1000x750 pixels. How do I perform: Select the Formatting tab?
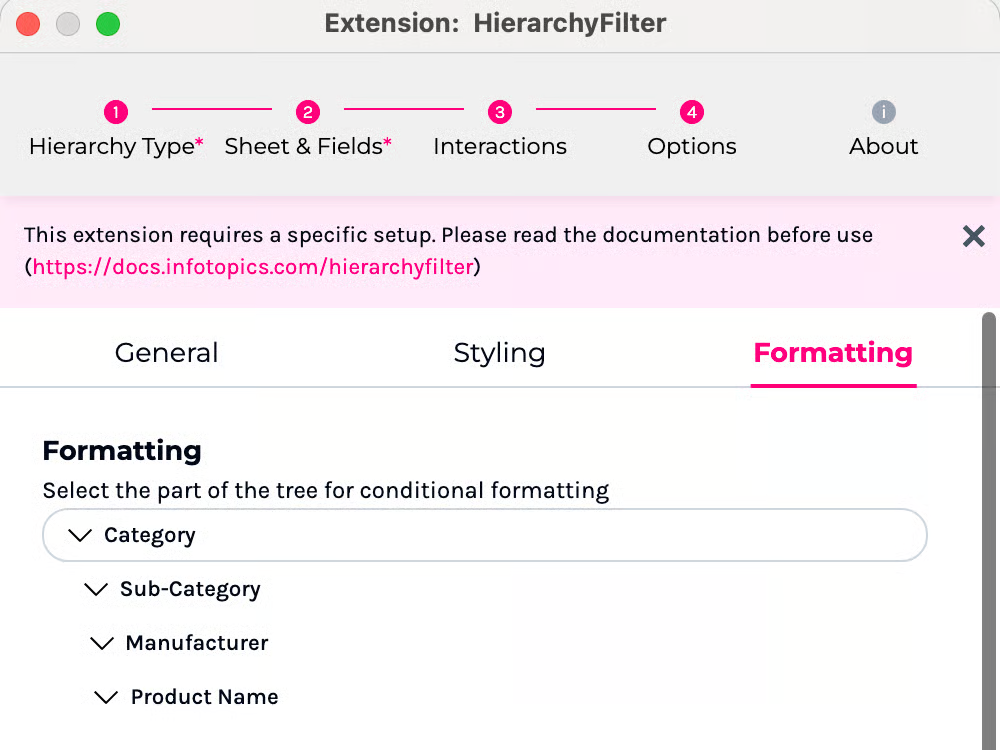[833, 353]
